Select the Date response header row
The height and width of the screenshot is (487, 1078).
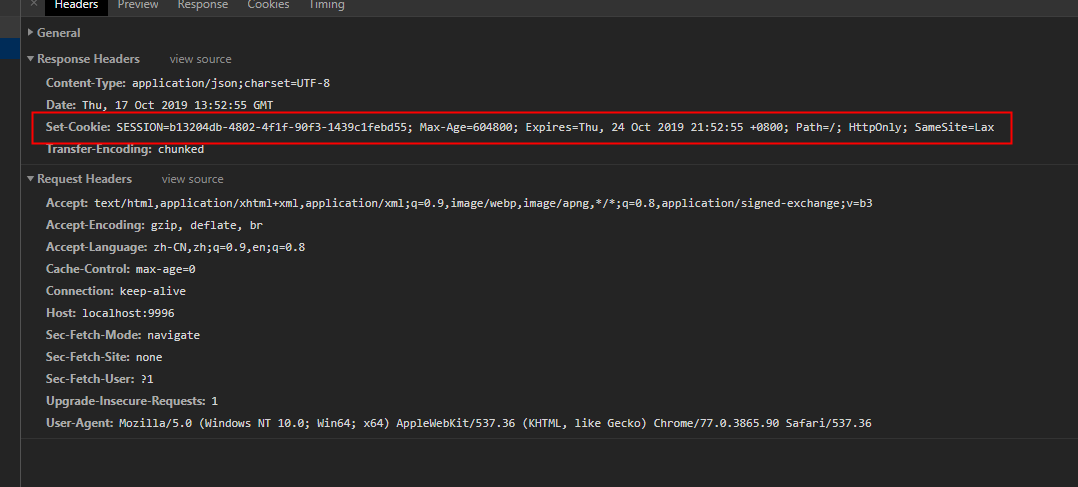pyautogui.click(x=159, y=105)
